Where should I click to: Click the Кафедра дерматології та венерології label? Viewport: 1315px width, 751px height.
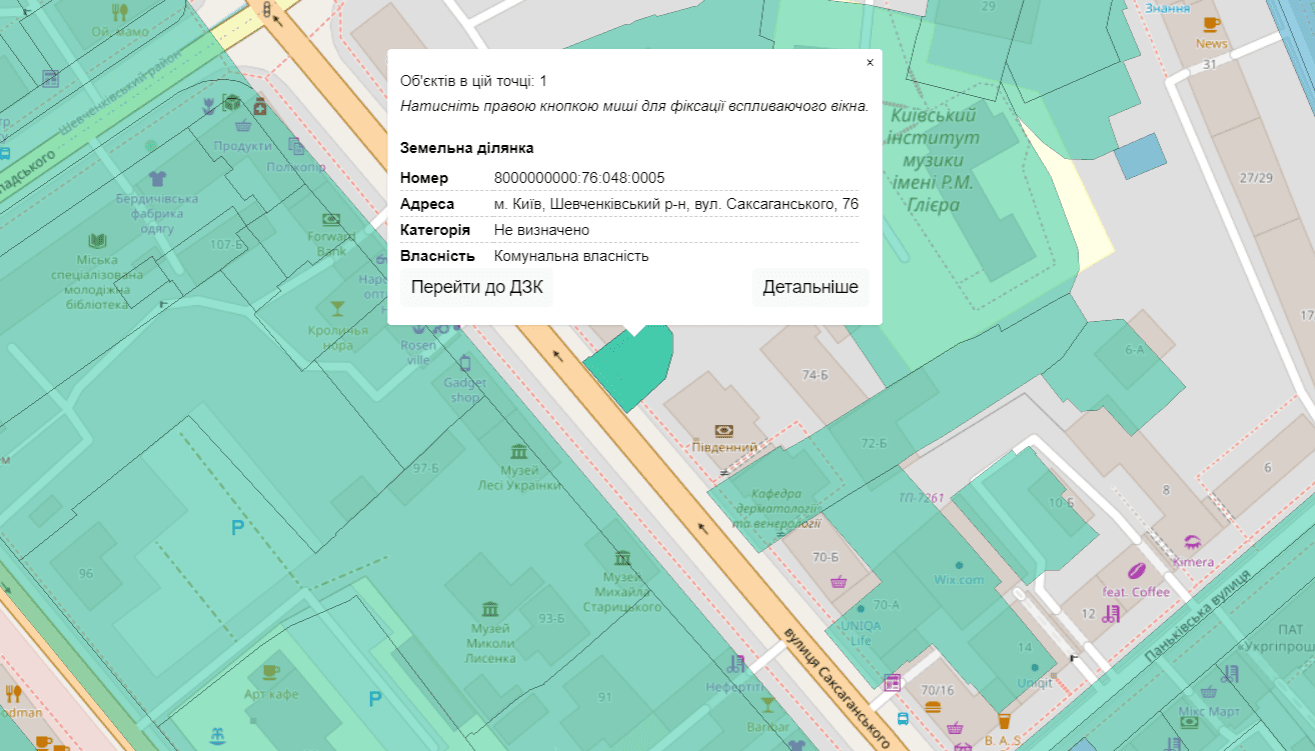point(775,507)
